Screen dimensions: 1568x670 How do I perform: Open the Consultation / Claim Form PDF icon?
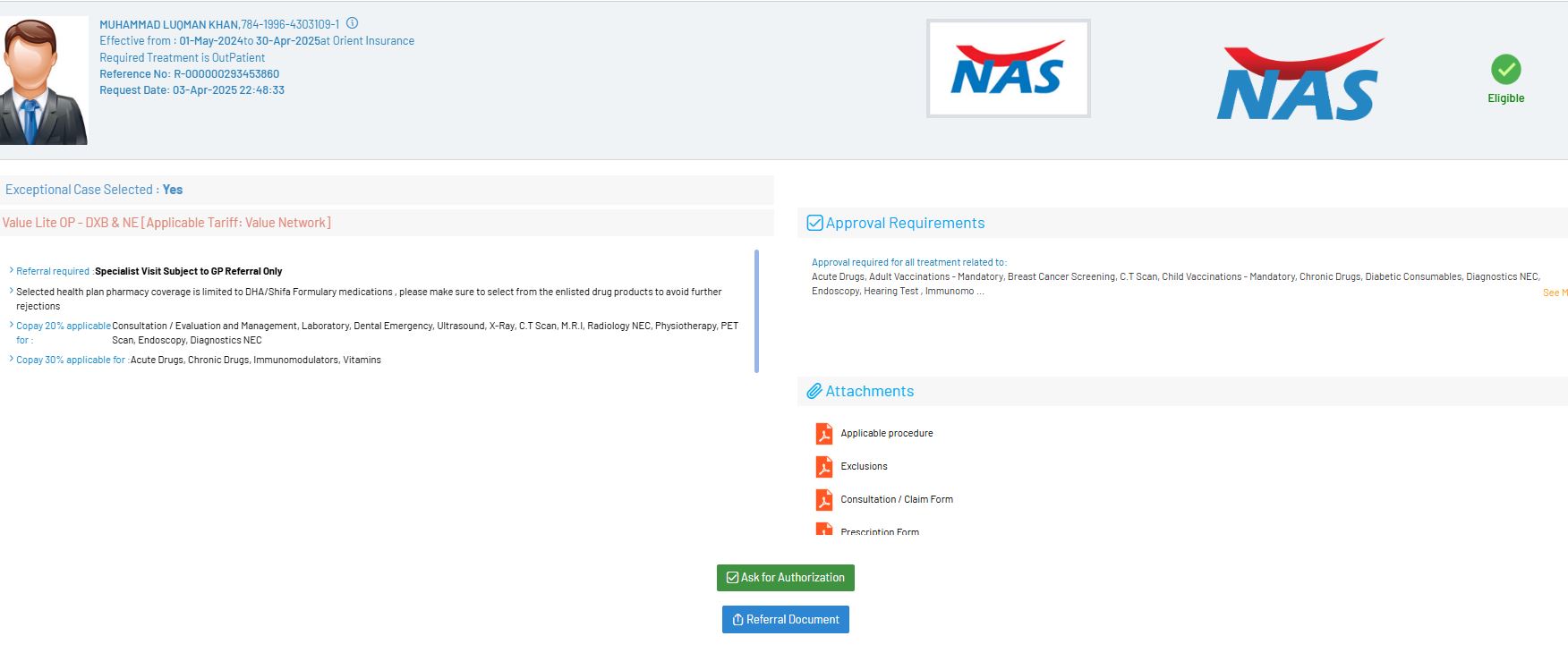coord(824,500)
